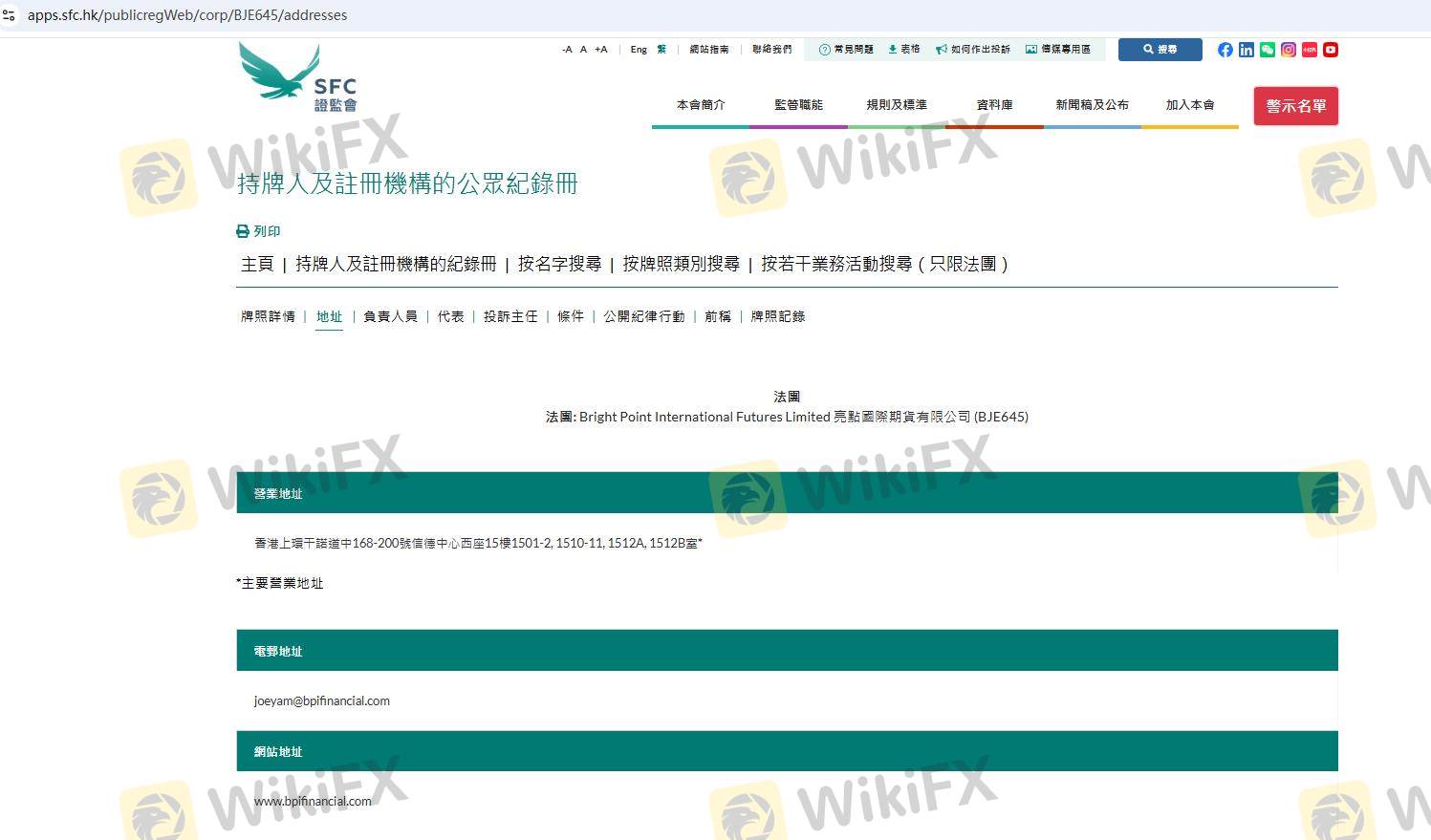The width and height of the screenshot is (1431, 840).
Task: Open the 新聞稿及公布 main menu
Action: click(x=1092, y=105)
